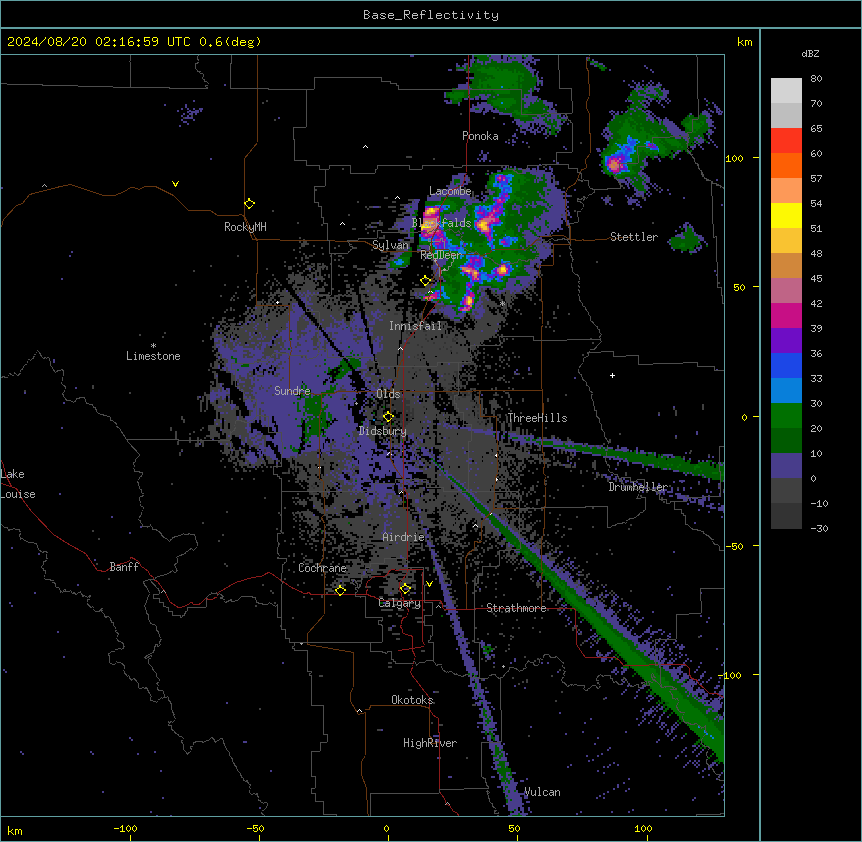Pick the orange 60–57 dBZ legend swatch
The width and height of the screenshot is (862, 842).
[786, 165]
